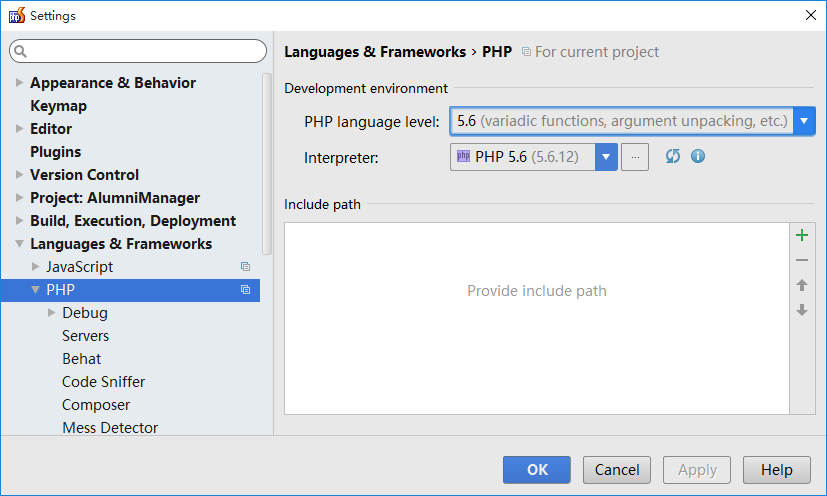Image resolution: width=827 pixels, height=496 pixels.
Task: Expand the Appearance & Behavior section
Action: (x=19, y=82)
